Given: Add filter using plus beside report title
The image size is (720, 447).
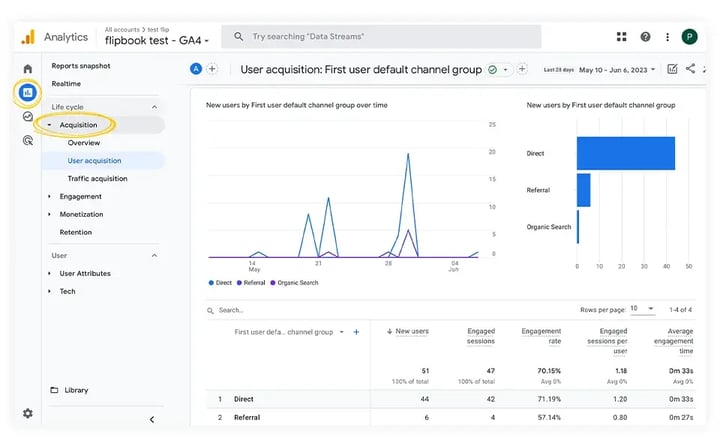Looking at the screenshot, I should (x=522, y=69).
